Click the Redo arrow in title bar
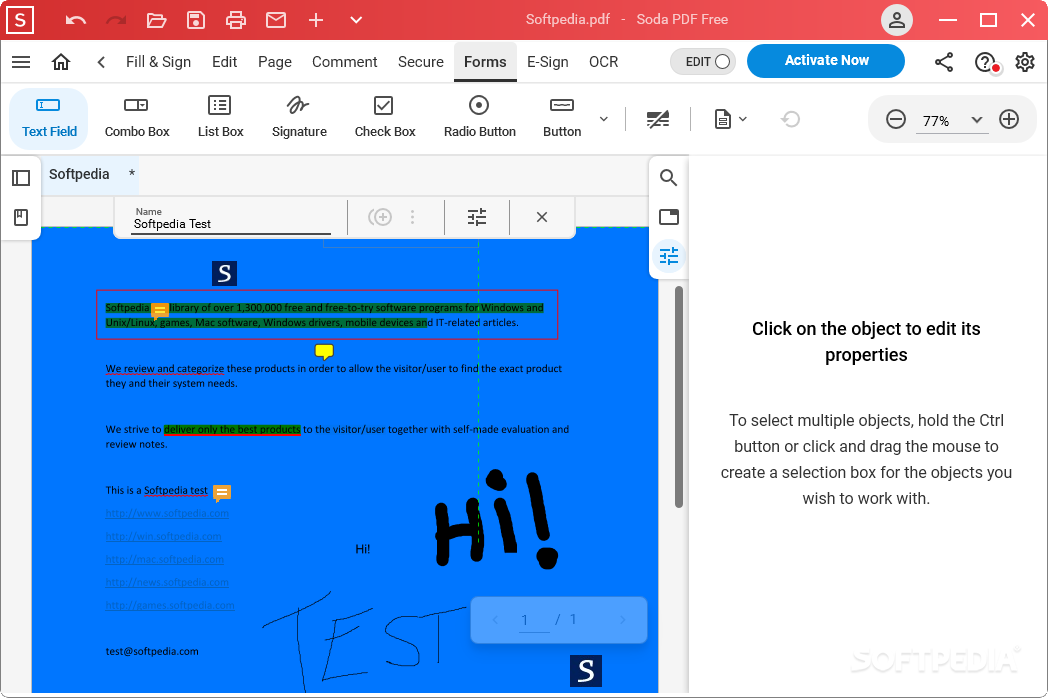This screenshot has width=1048, height=698. point(116,20)
